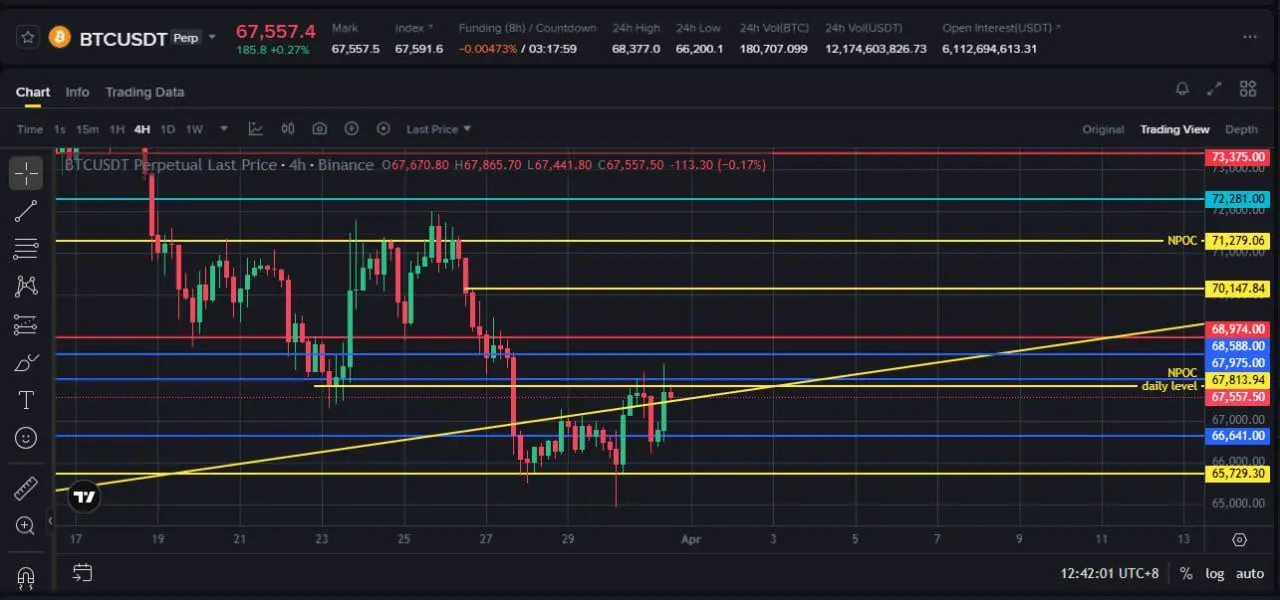The image size is (1280, 600).
Task: Expand more time intervals dropdown
Action: coord(224,129)
